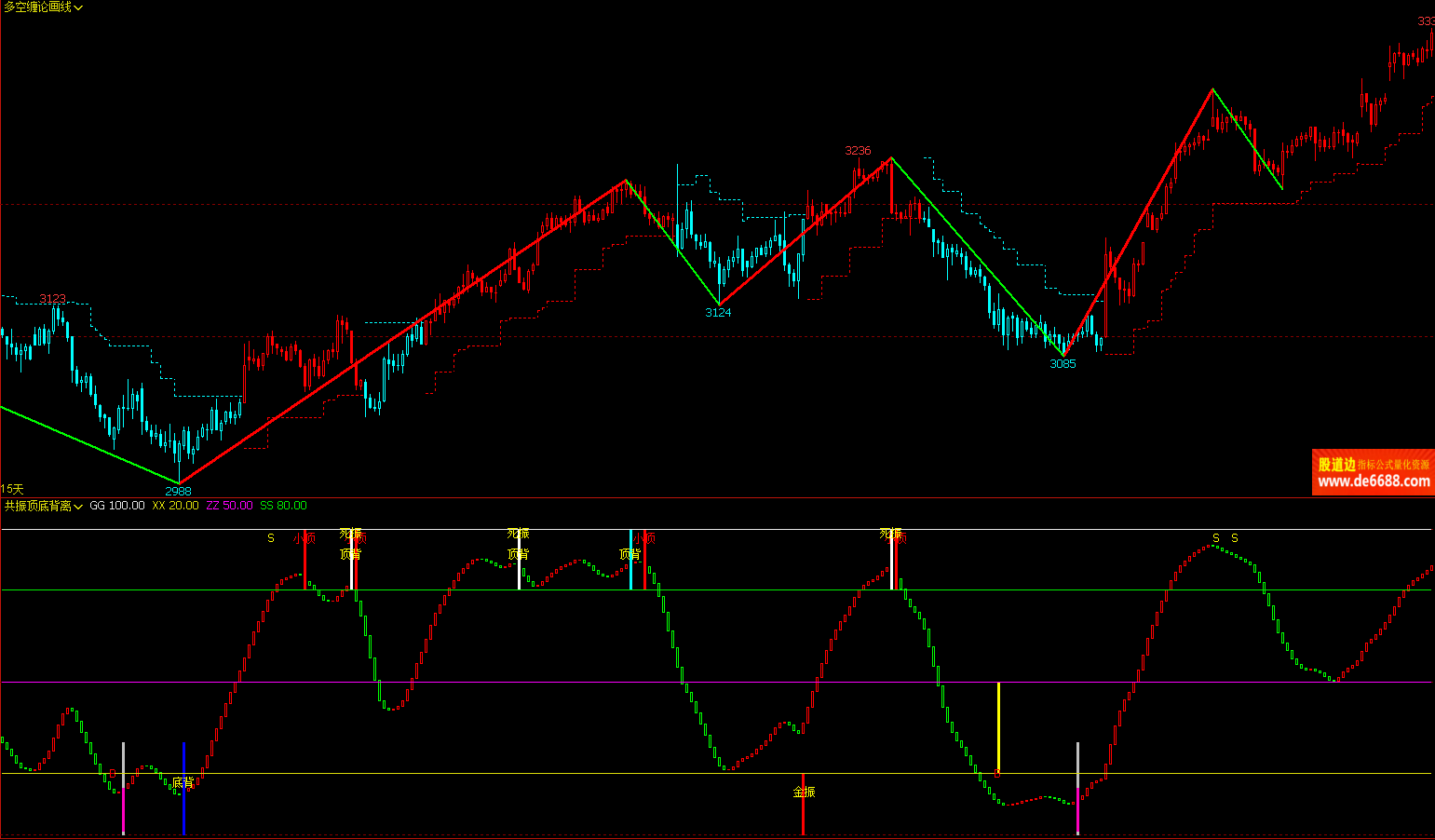Viewport: 1435px width, 840px height.
Task: Click the GG 100.00 parameter value
Action: [117, 506]
